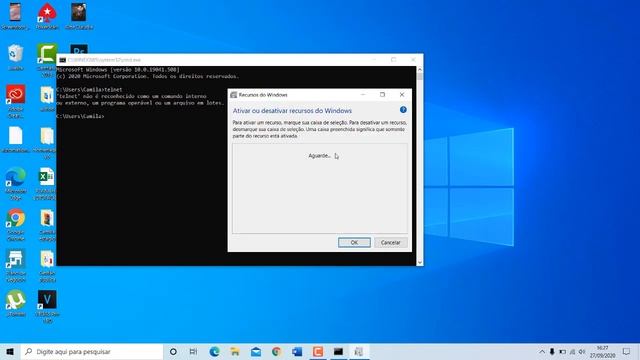Screen dimensions: 640x360
Task: Open the microphone tray icon
Action: [x=552, y=351]
